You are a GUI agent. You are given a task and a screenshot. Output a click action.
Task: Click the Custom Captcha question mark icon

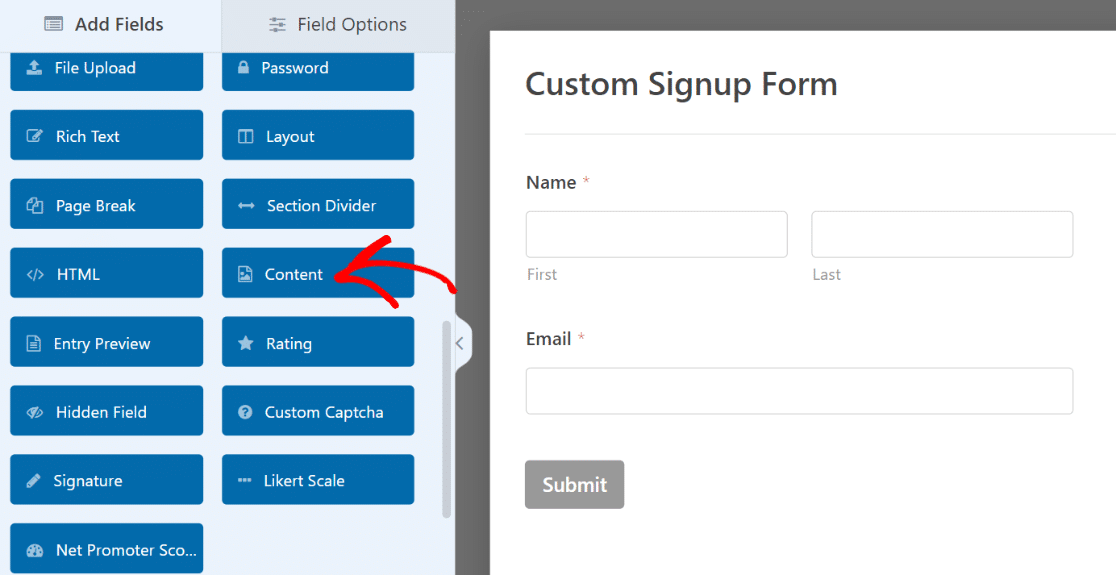[245, 412]
